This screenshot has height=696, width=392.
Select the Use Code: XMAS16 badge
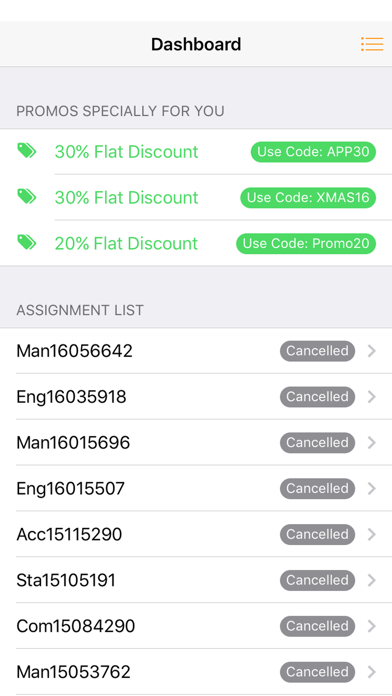click(308, 198)
